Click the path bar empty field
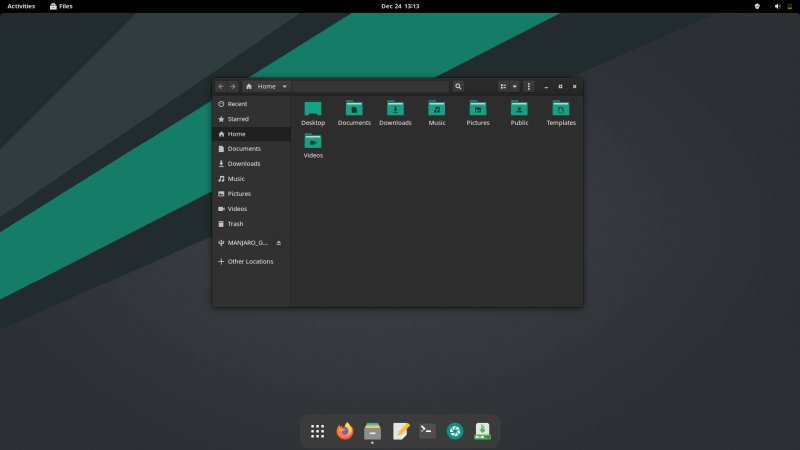Viewport: 800px width, 450px height. (371, 87)
